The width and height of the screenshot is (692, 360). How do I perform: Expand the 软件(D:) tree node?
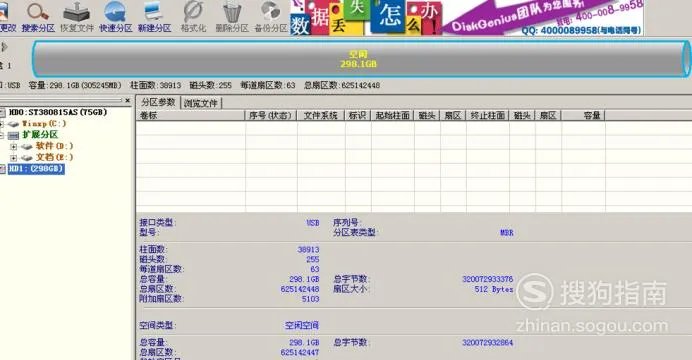coord(13,146)
